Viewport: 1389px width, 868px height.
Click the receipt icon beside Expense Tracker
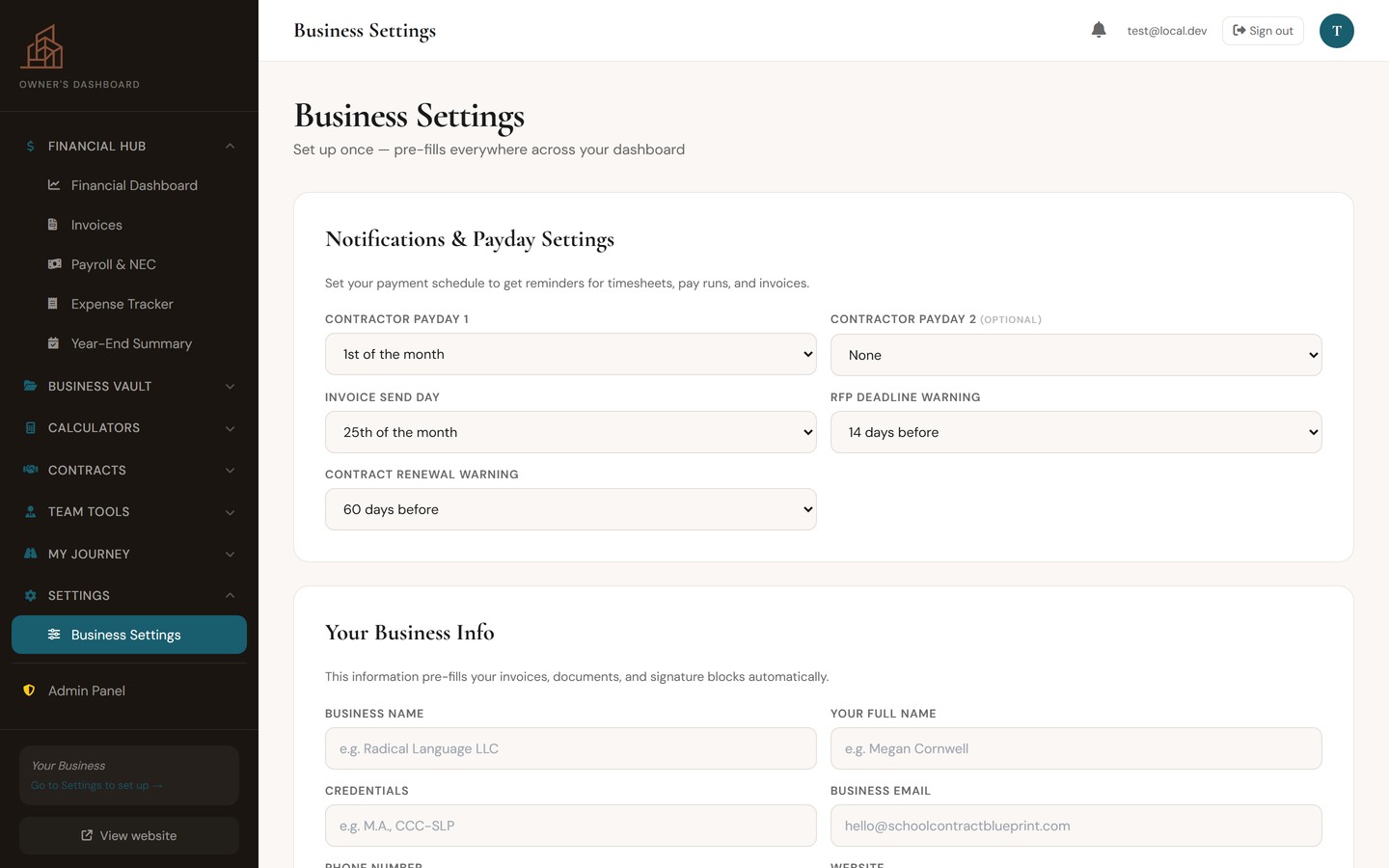click(x=53, y=304)
